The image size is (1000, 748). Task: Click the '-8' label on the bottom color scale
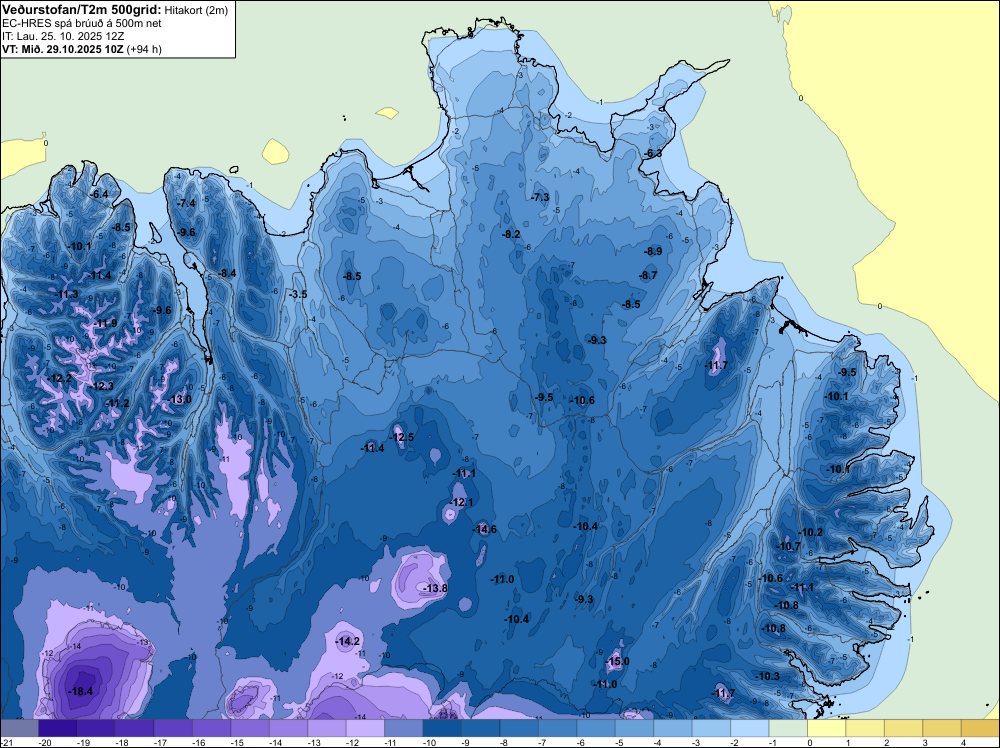coord(505,743)
